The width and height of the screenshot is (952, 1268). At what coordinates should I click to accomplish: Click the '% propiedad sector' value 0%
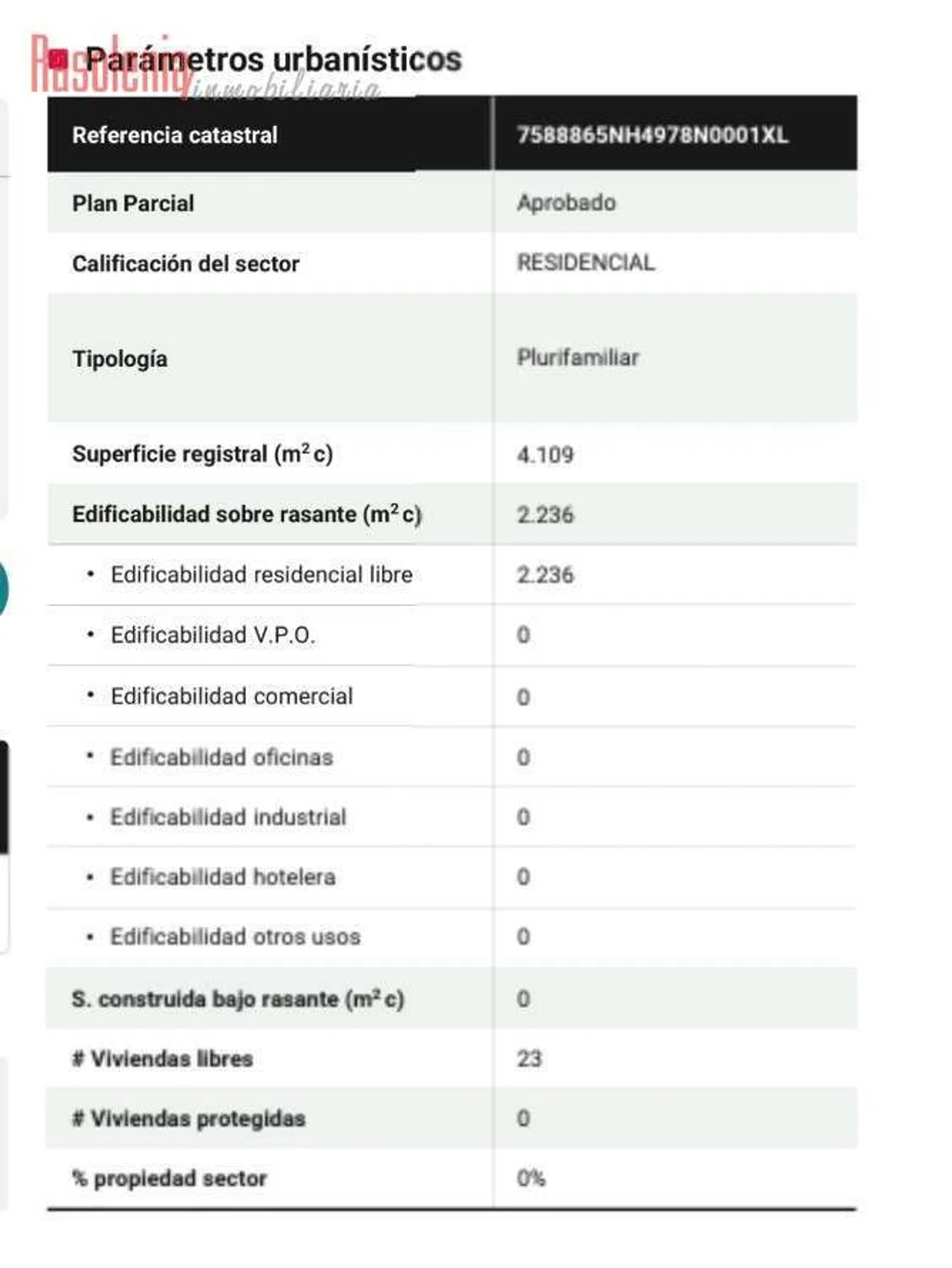[x=531, y=1178]
